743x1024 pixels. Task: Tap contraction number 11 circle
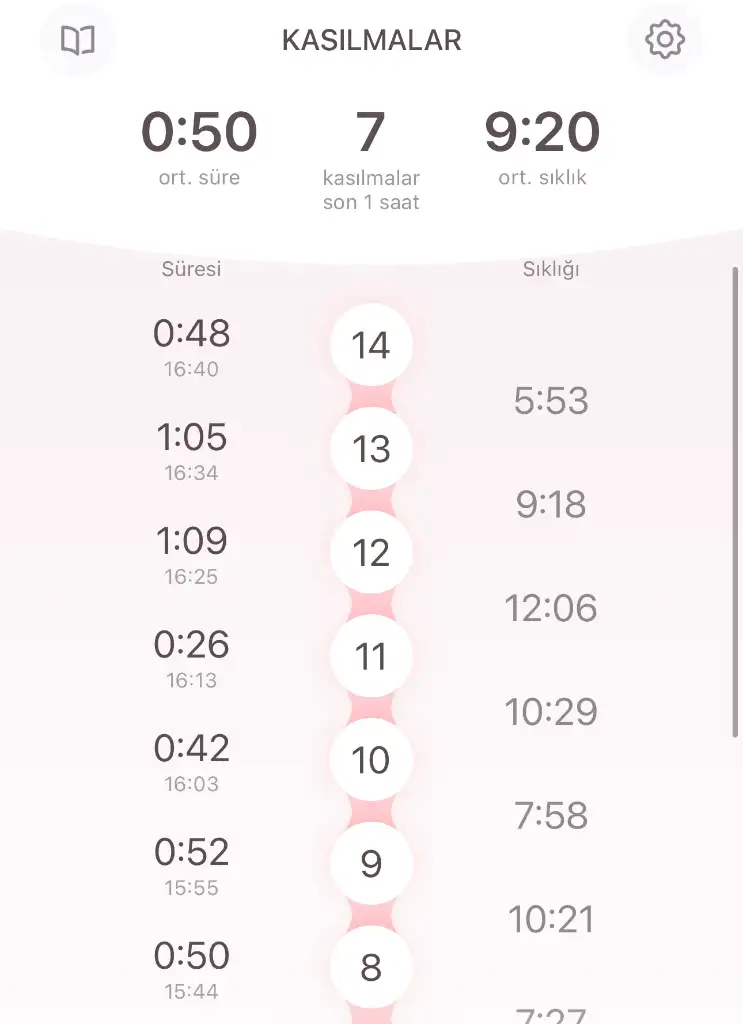[371, 656]
